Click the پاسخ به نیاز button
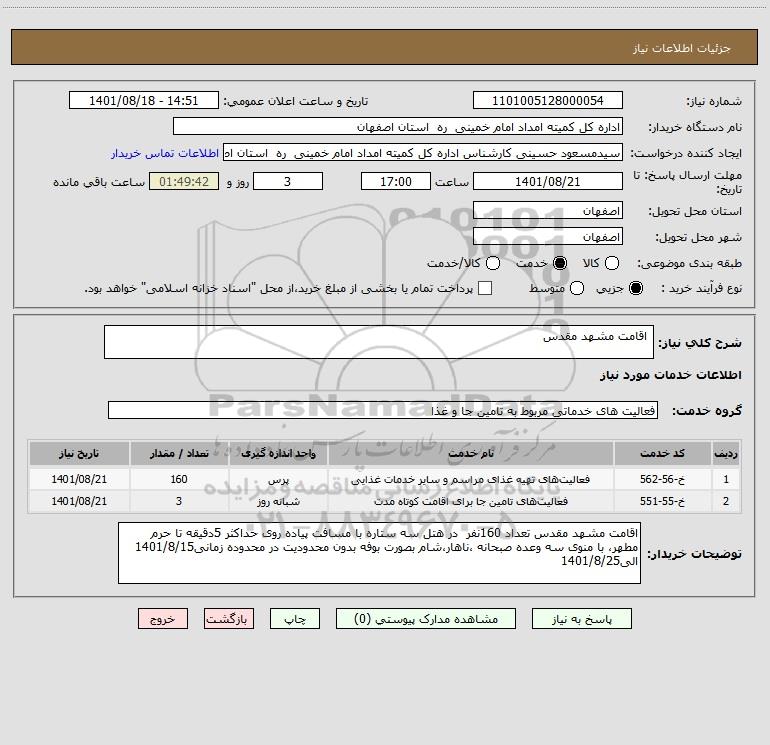Viewport: 770px width, 745px height. point(581,619)
